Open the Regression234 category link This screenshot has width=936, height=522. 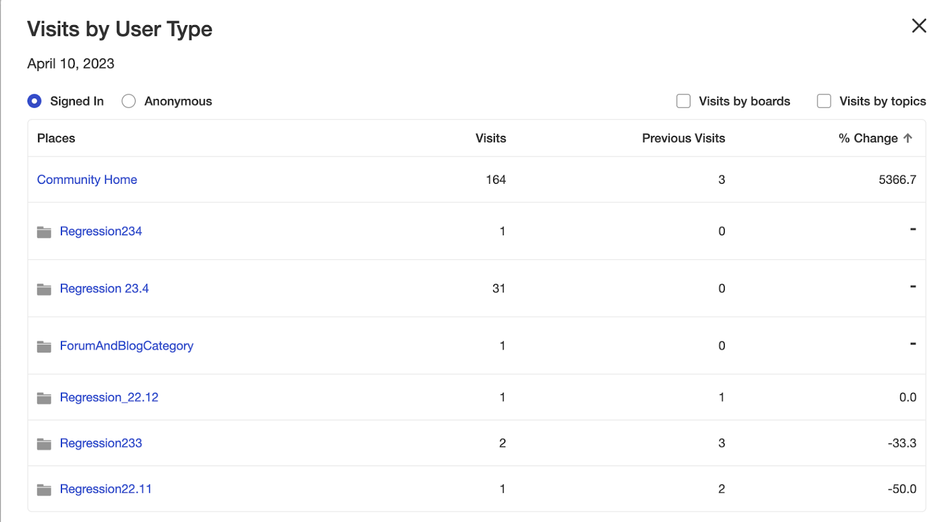(101, 231)
